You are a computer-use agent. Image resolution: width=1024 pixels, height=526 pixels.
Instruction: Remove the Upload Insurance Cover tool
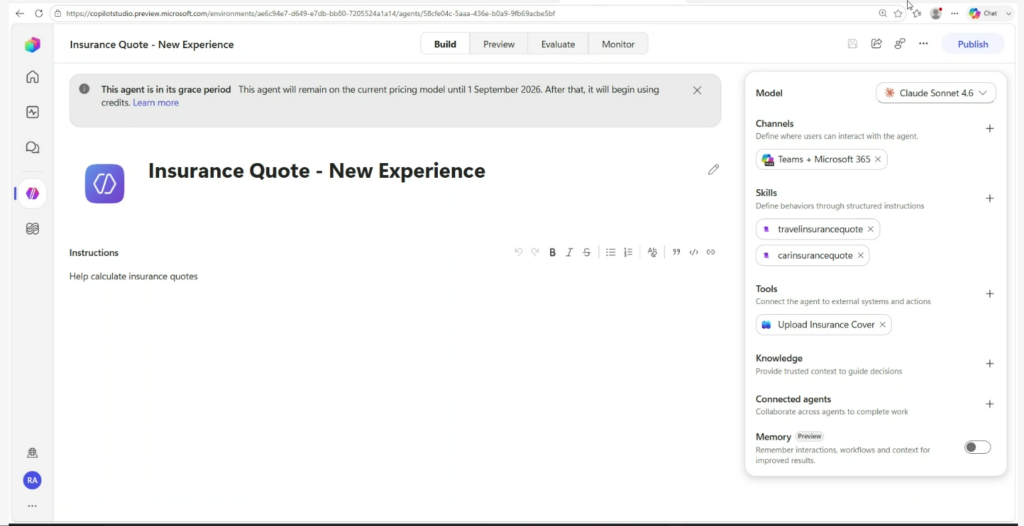tap(882, 325)
